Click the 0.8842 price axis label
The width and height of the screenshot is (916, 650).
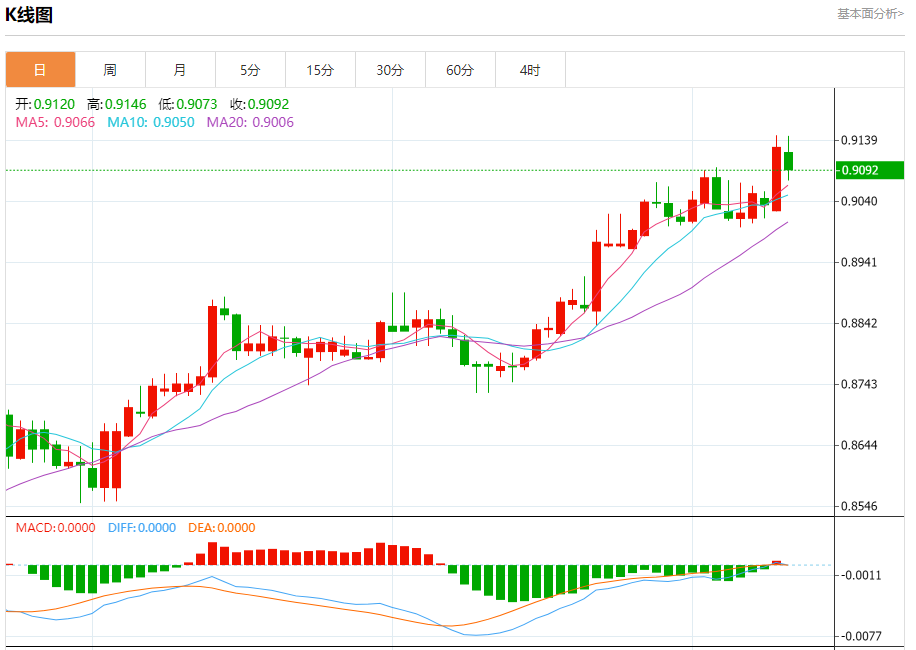(x=859, y=324)
